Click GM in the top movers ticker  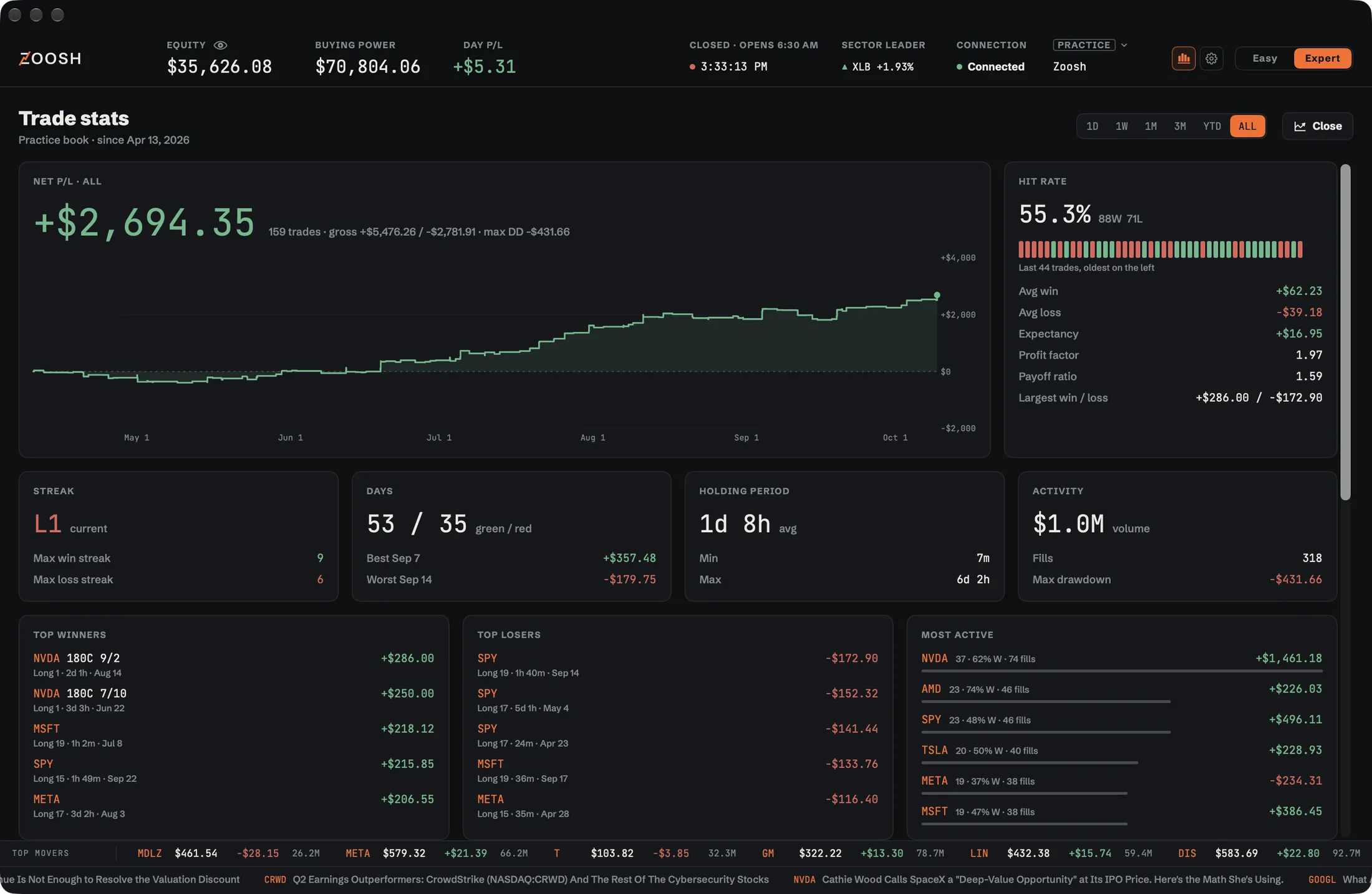coord(768,853)
